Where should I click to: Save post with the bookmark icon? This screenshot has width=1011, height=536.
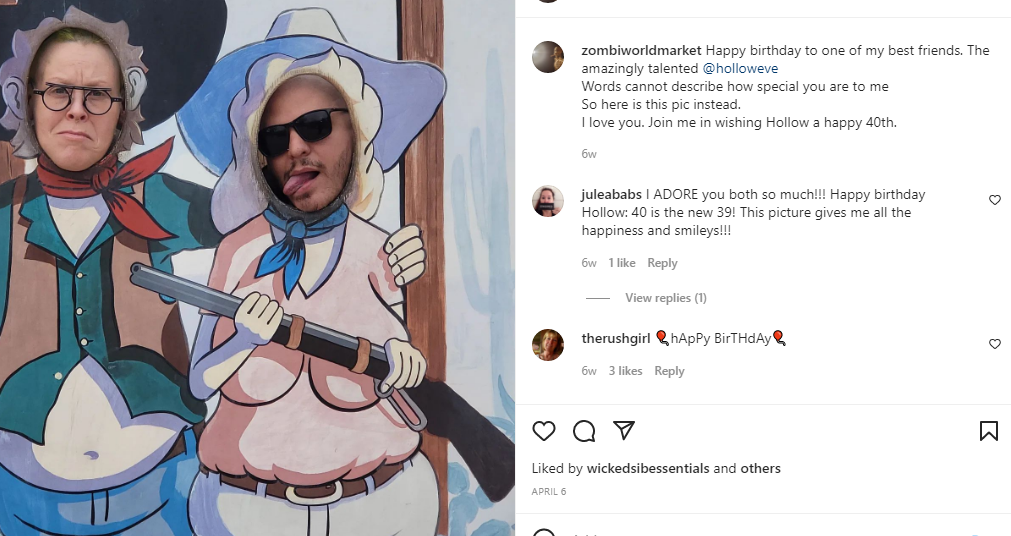988,431
